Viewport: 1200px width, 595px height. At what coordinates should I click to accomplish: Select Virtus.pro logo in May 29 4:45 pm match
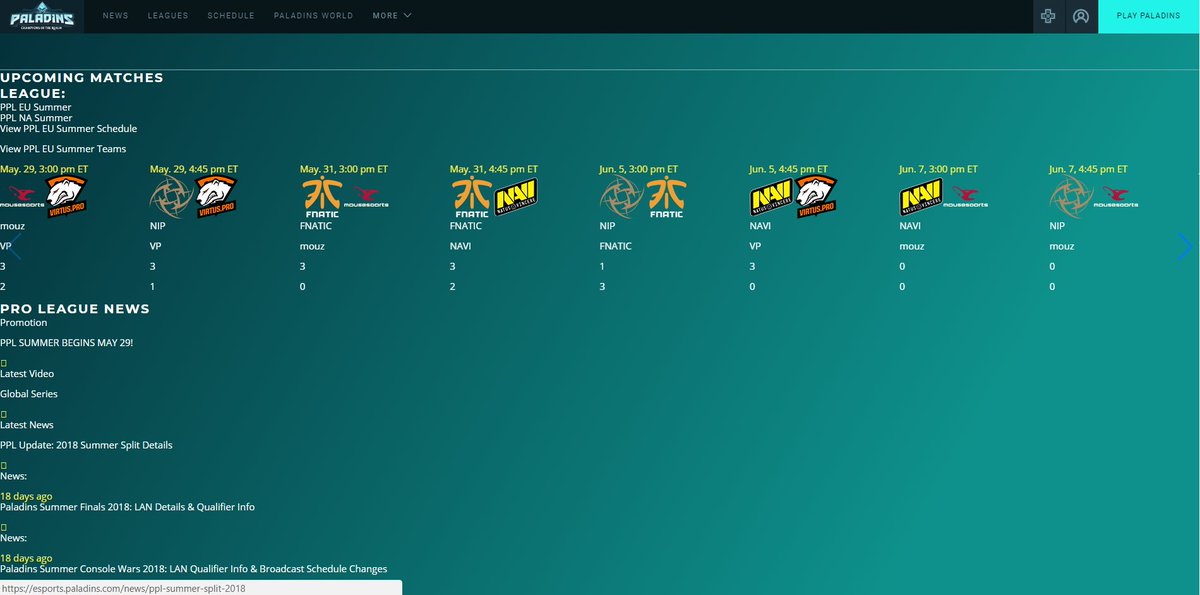[x=217, y=197]
